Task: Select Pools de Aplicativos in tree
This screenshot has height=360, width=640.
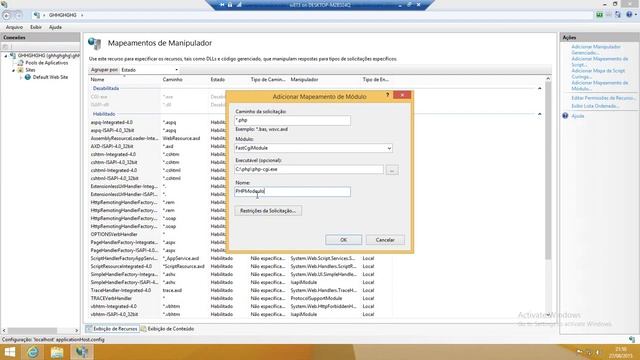Action: point(47,63)
